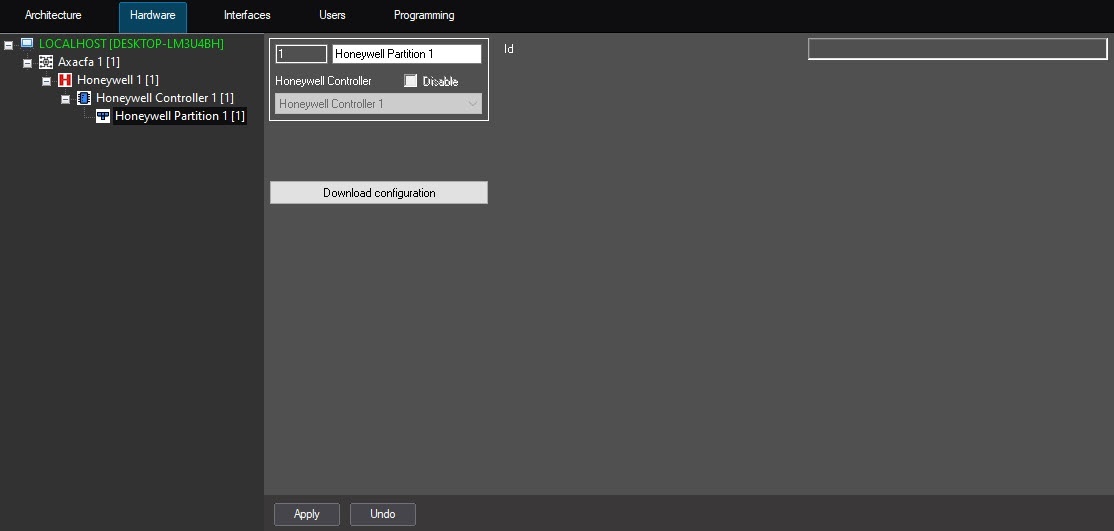This screenshot has width=1114, height=531.
Task: Open the Interfaces tab
Action: (247, 15)
